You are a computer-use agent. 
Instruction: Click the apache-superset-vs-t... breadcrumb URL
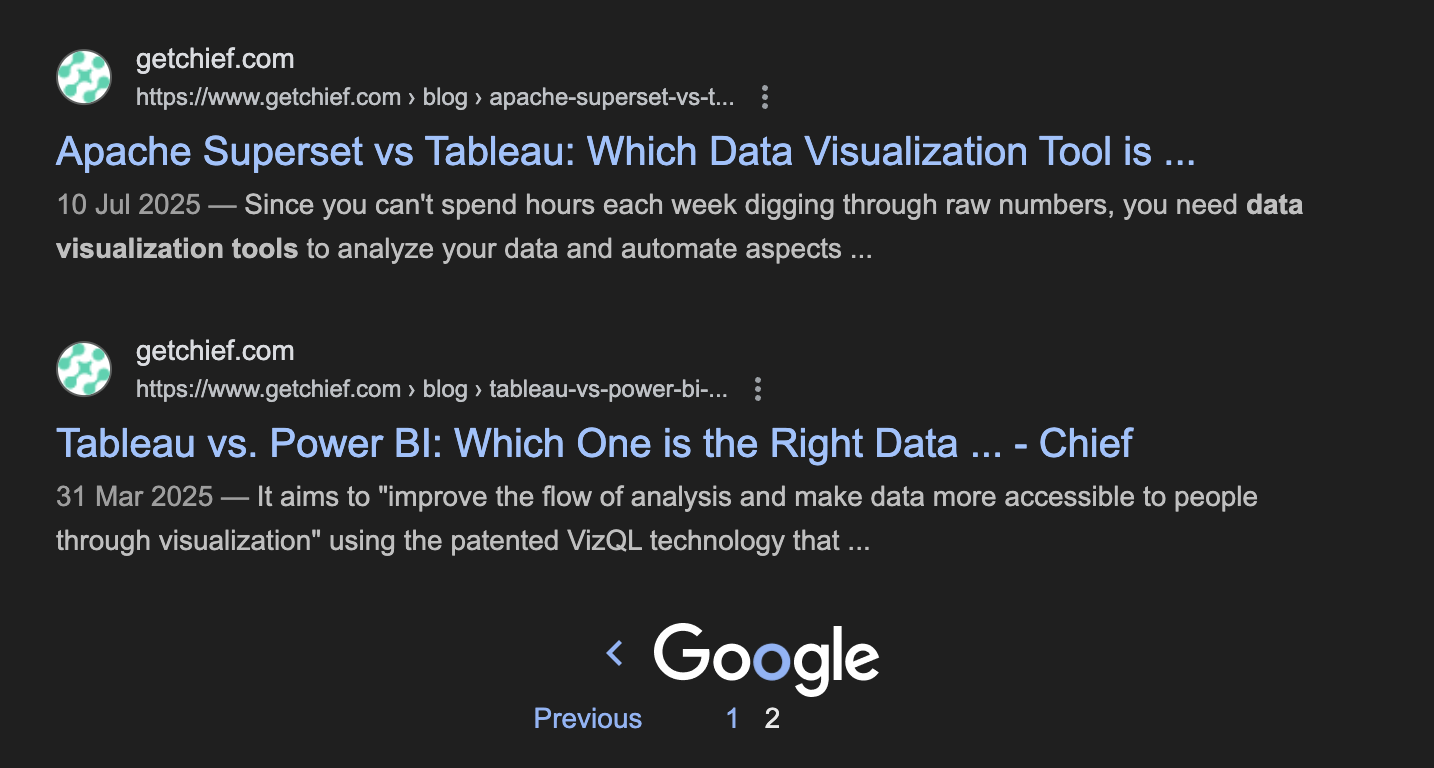point(611,97)
